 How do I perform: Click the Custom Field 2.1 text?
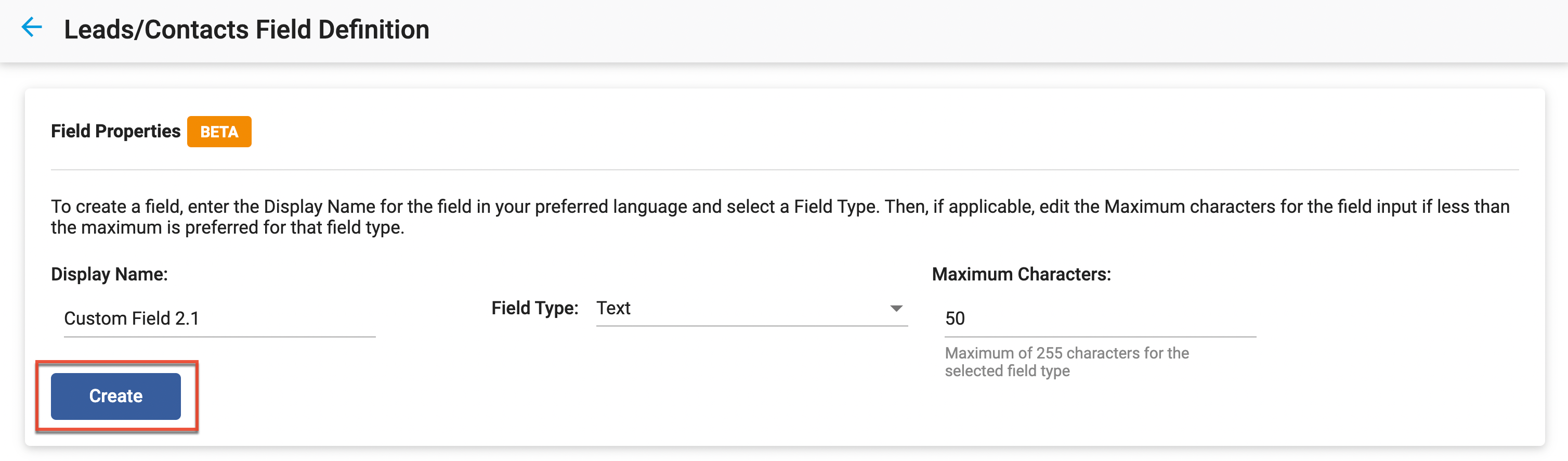[132, 318]
